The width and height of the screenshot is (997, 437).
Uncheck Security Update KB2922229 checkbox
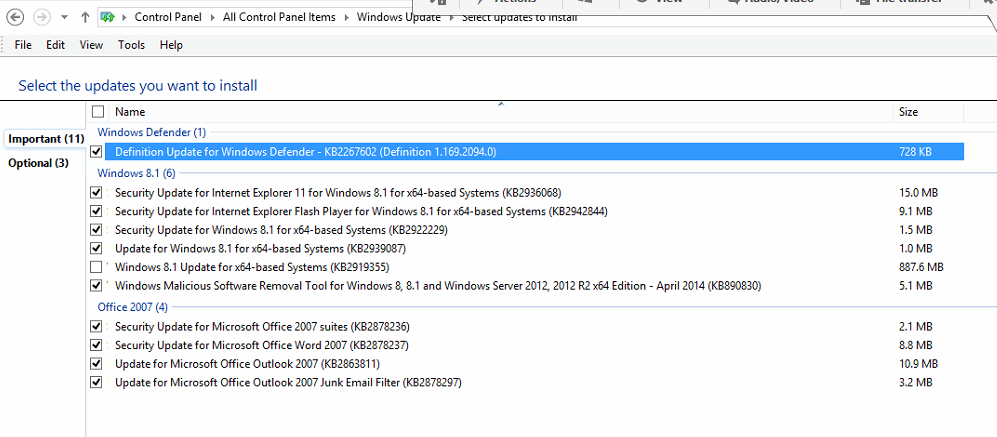pyautogui.click(x=97, y=229)
